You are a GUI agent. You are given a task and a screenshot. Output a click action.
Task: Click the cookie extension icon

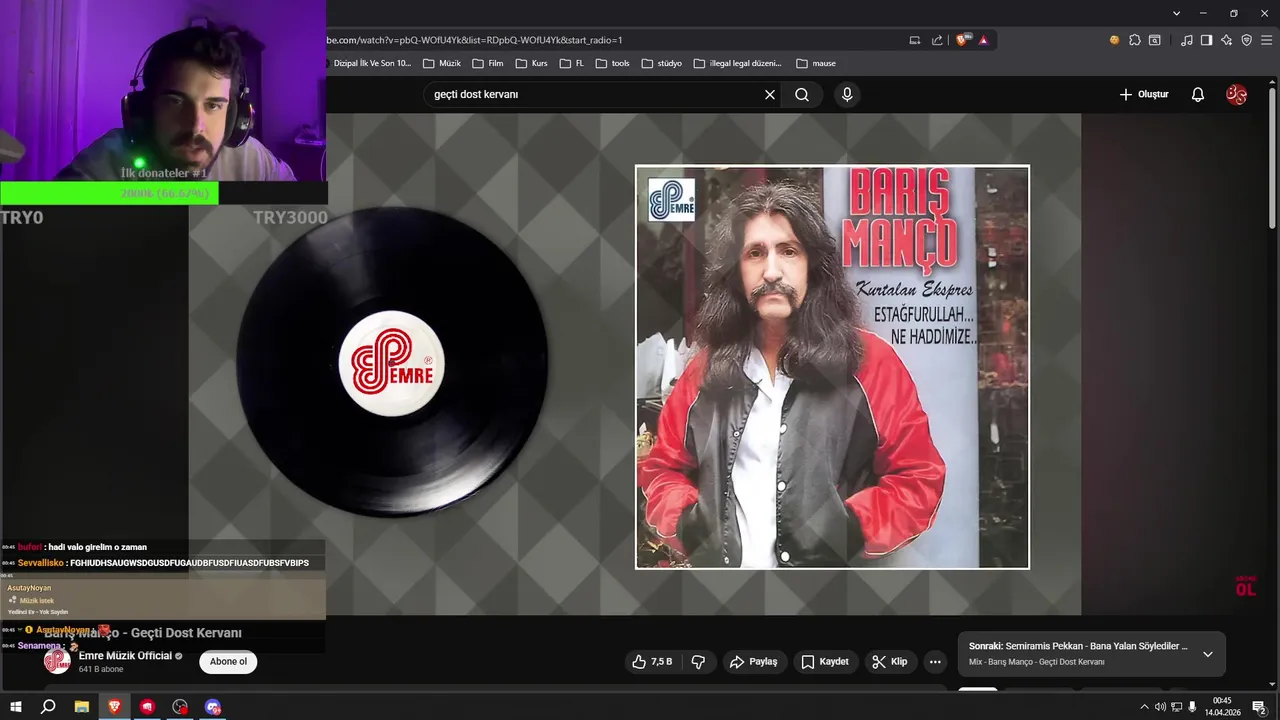(x=1114, y=40)
